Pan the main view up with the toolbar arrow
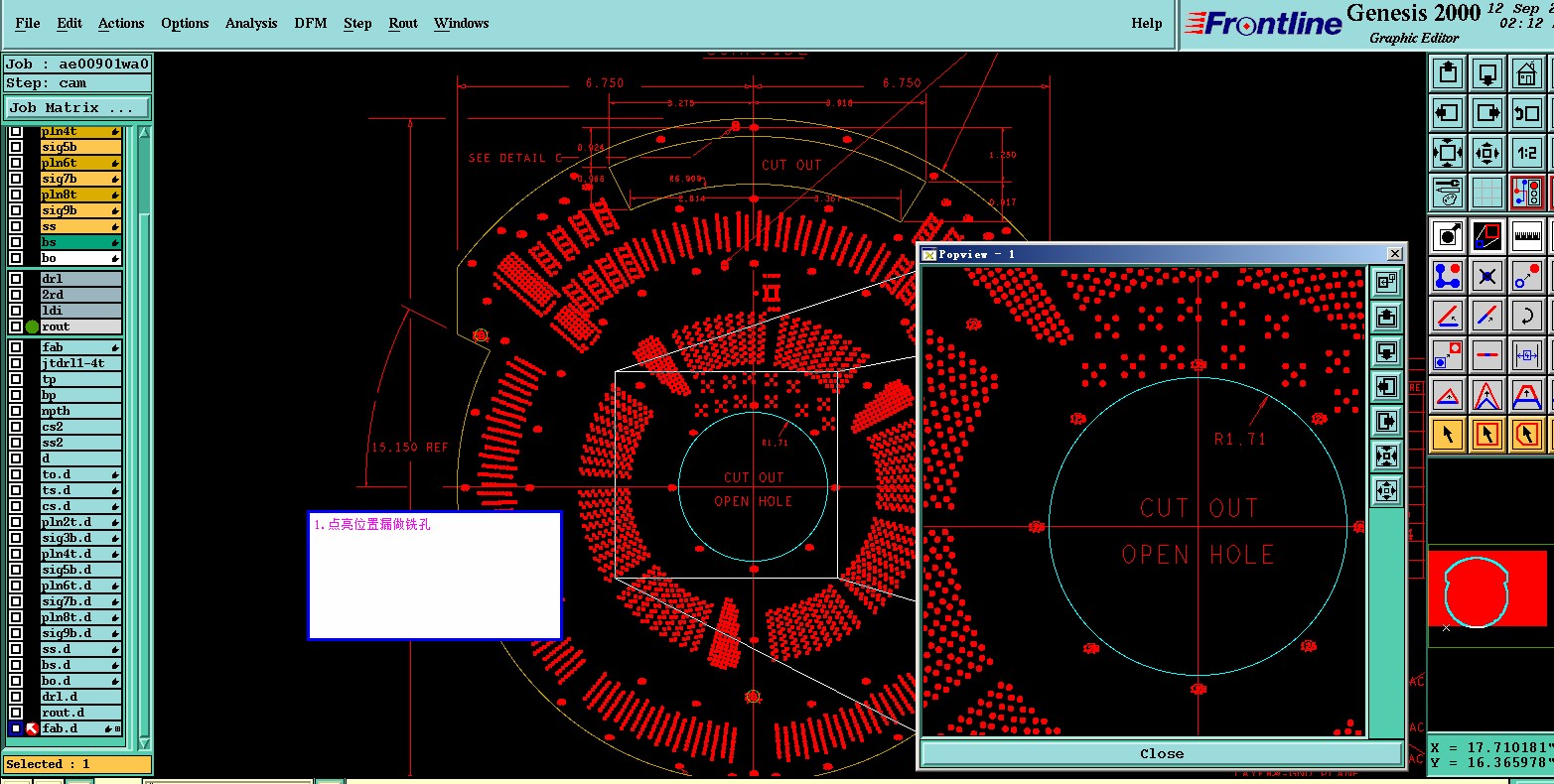This screenshot has width=1554, height=784. coord(1448,73)
